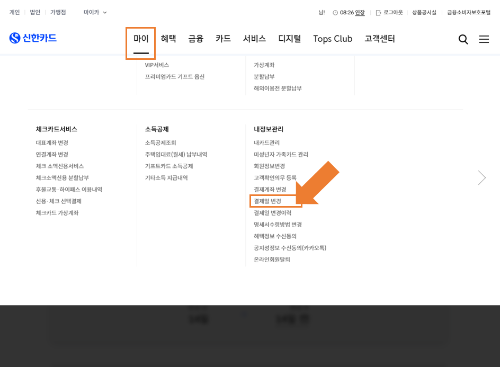Switch to 개인 customer type
Viewport: 500px width, 367px height.
click(x=14, y=12)
